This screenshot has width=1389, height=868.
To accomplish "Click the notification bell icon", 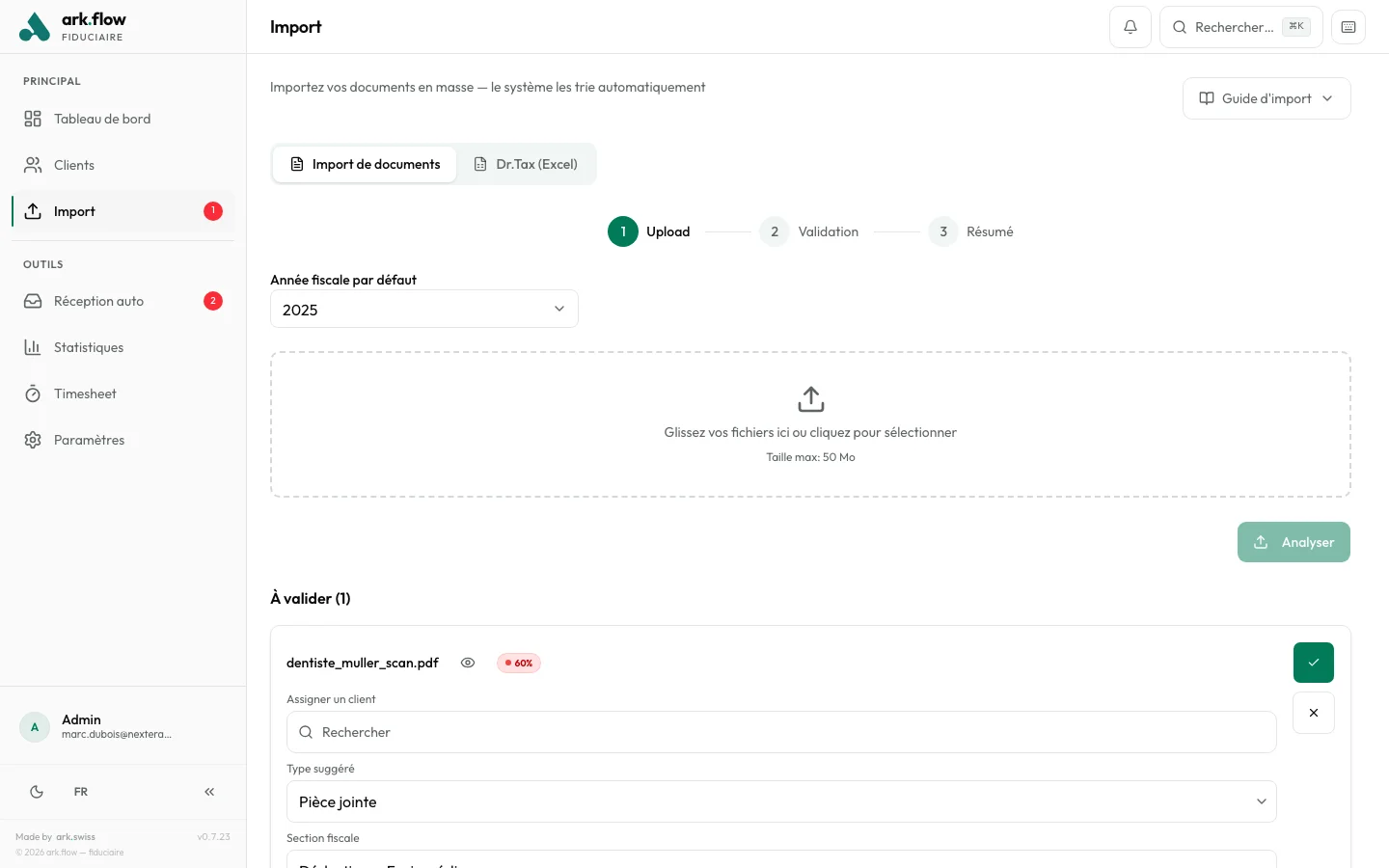I will coord(1130,27).
